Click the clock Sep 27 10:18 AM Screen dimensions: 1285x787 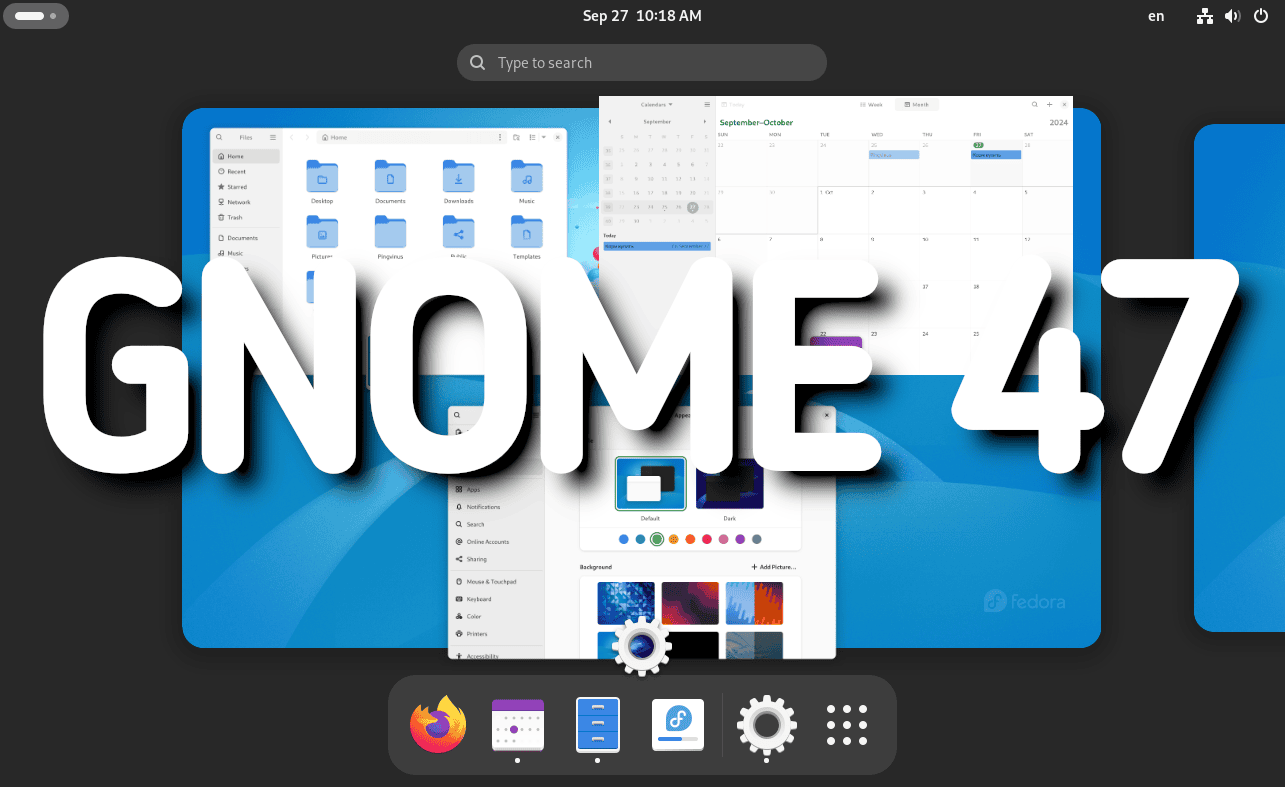pyautogui.click(x=642, y=16)
